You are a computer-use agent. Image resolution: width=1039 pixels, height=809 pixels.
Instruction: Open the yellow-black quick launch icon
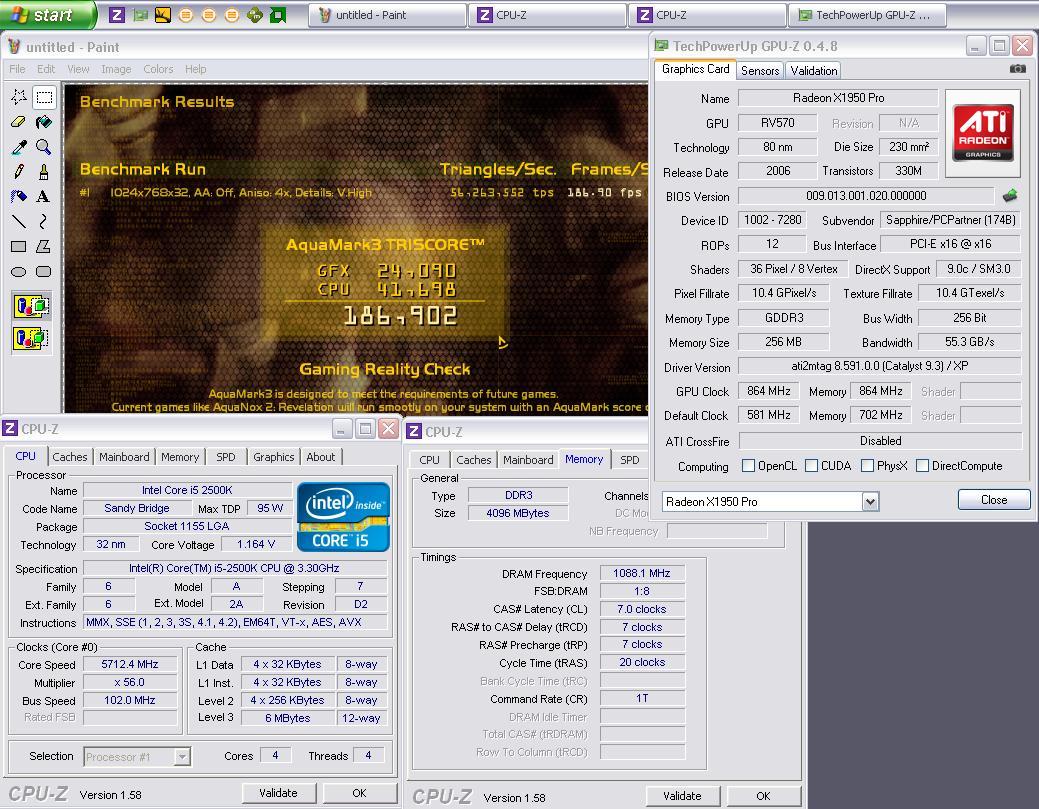pyautogui.click(x=162, y=15)
